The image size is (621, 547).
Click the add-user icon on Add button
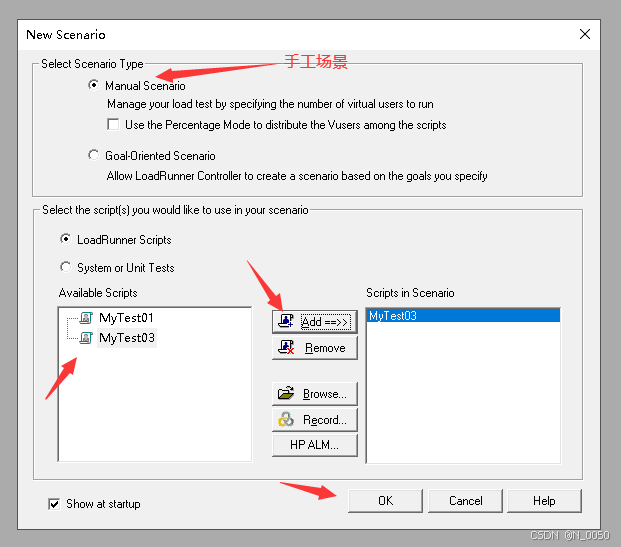coord(286,321)
